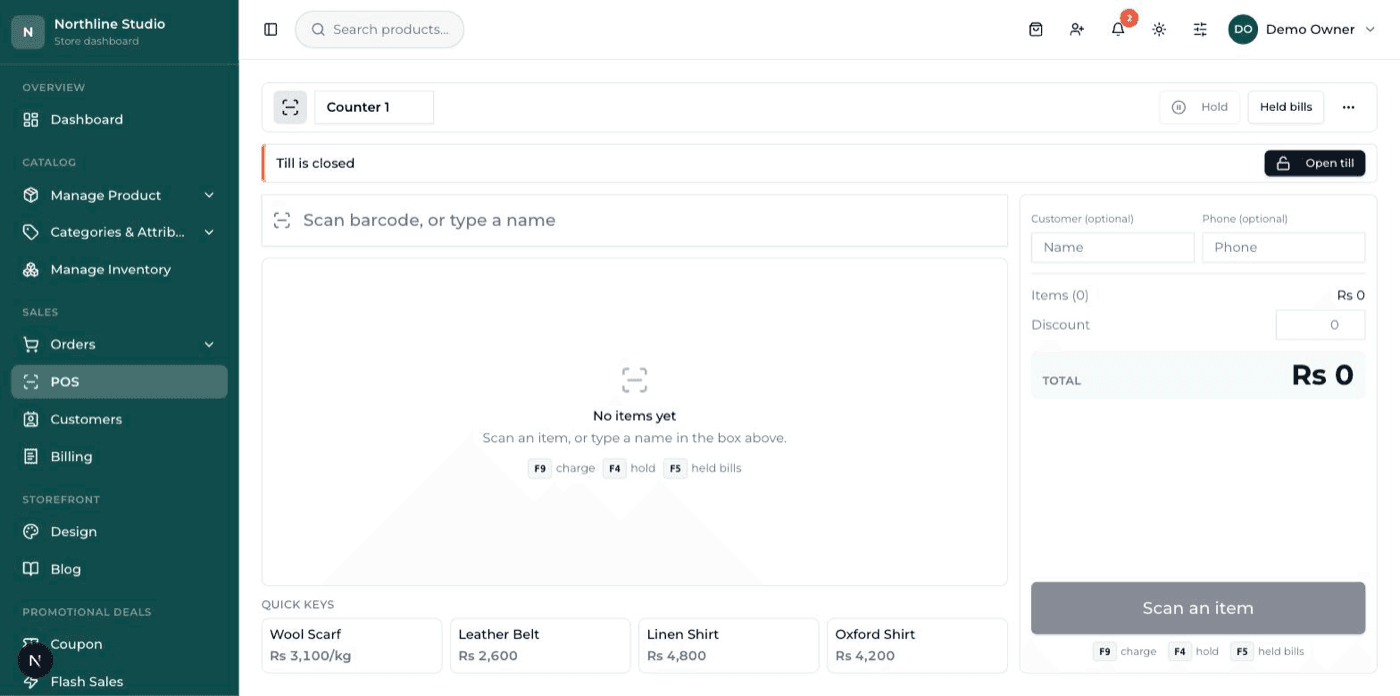The height and width of the screenshot is (696, 1400).
Task: Open the shopping bag icon in header
Action: 1036,30
